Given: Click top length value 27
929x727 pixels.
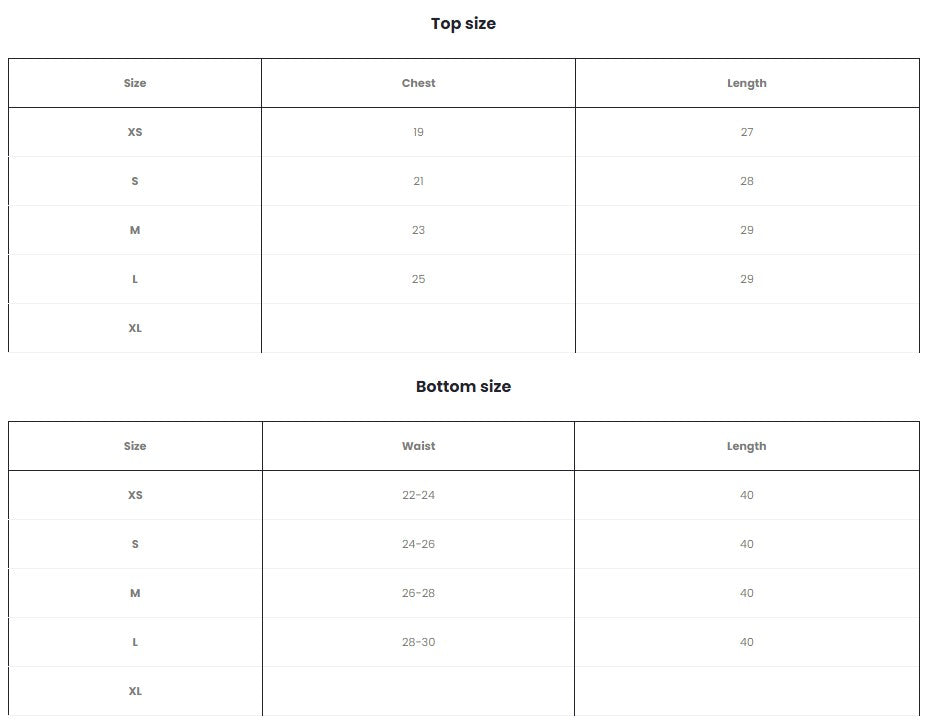Looking at the screenshot, I should [x=746, y=132].
